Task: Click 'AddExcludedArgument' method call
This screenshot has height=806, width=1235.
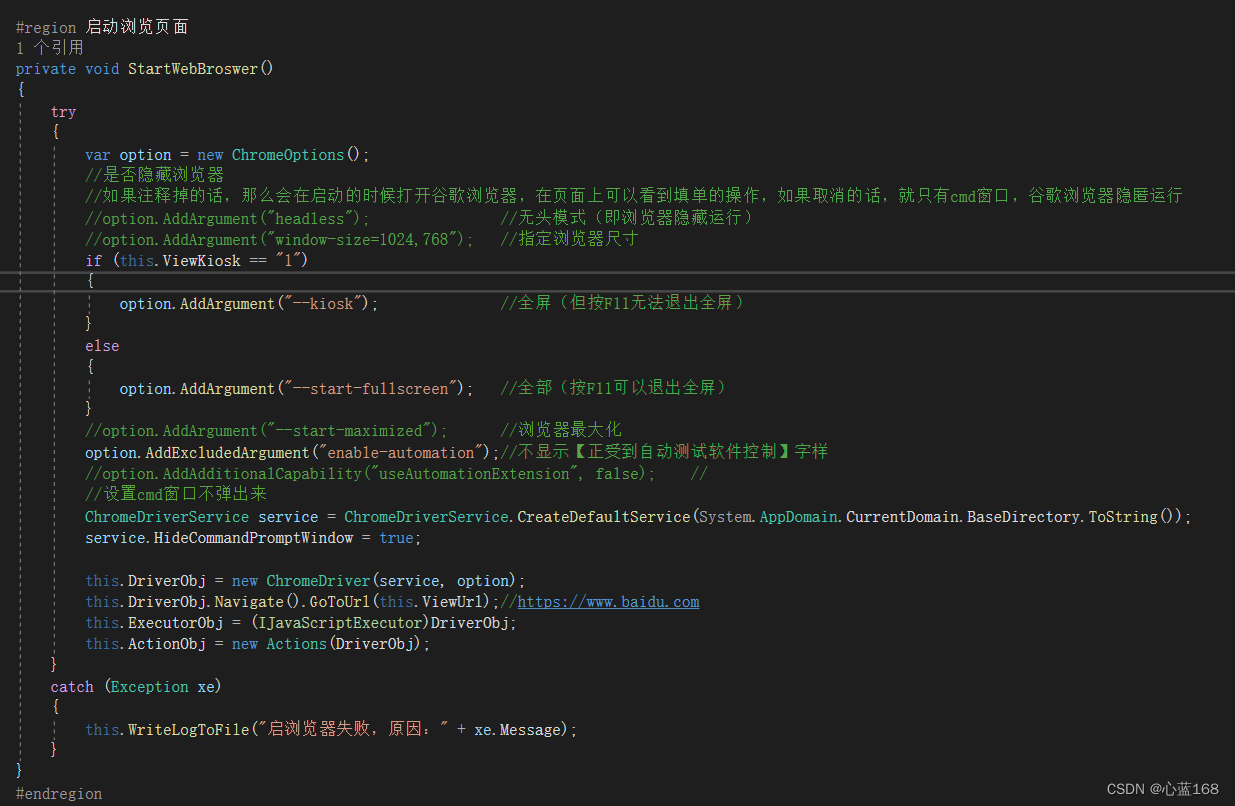Action: [x=226, y=453]
